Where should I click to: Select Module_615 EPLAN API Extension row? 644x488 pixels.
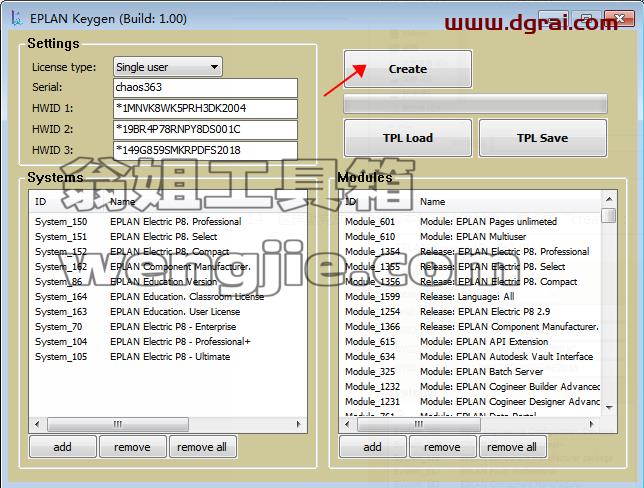tap(470, 342)
